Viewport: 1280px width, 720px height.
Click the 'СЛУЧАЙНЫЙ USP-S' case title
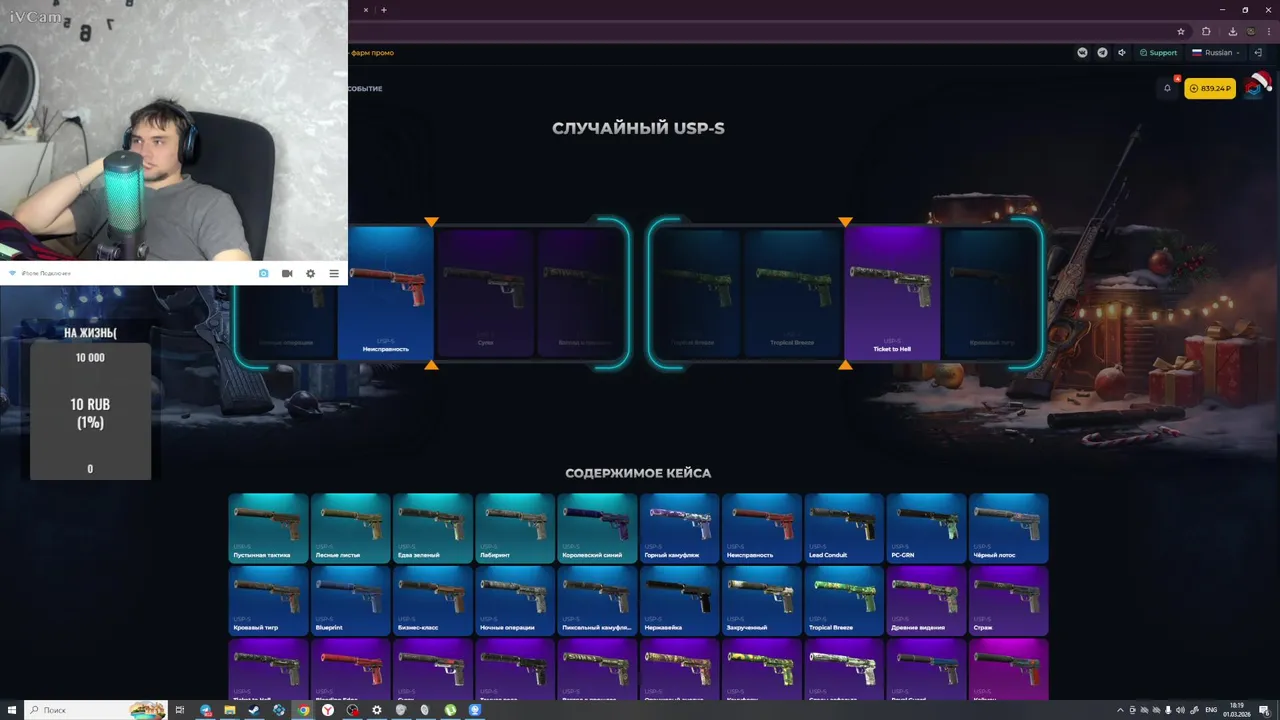[638, 128]
